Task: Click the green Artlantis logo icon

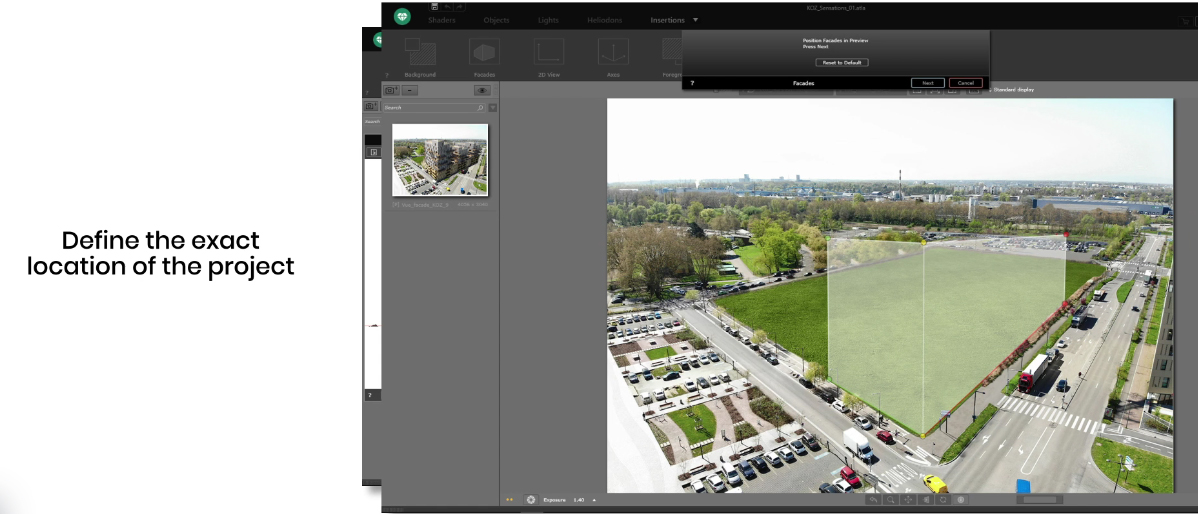Action: pos(402,16)
